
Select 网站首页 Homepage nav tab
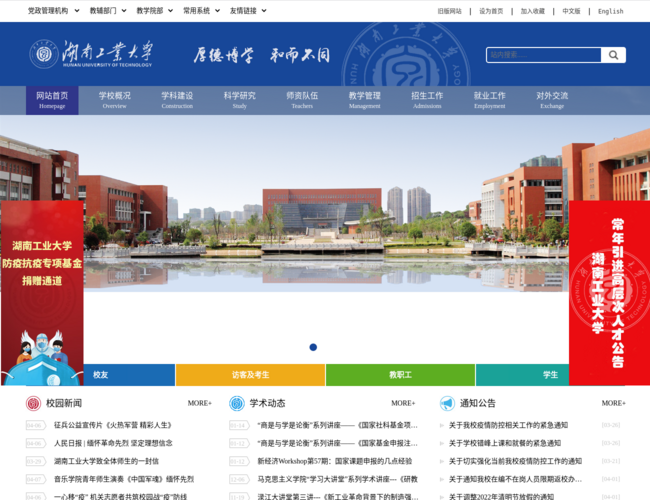pos(52,100)
